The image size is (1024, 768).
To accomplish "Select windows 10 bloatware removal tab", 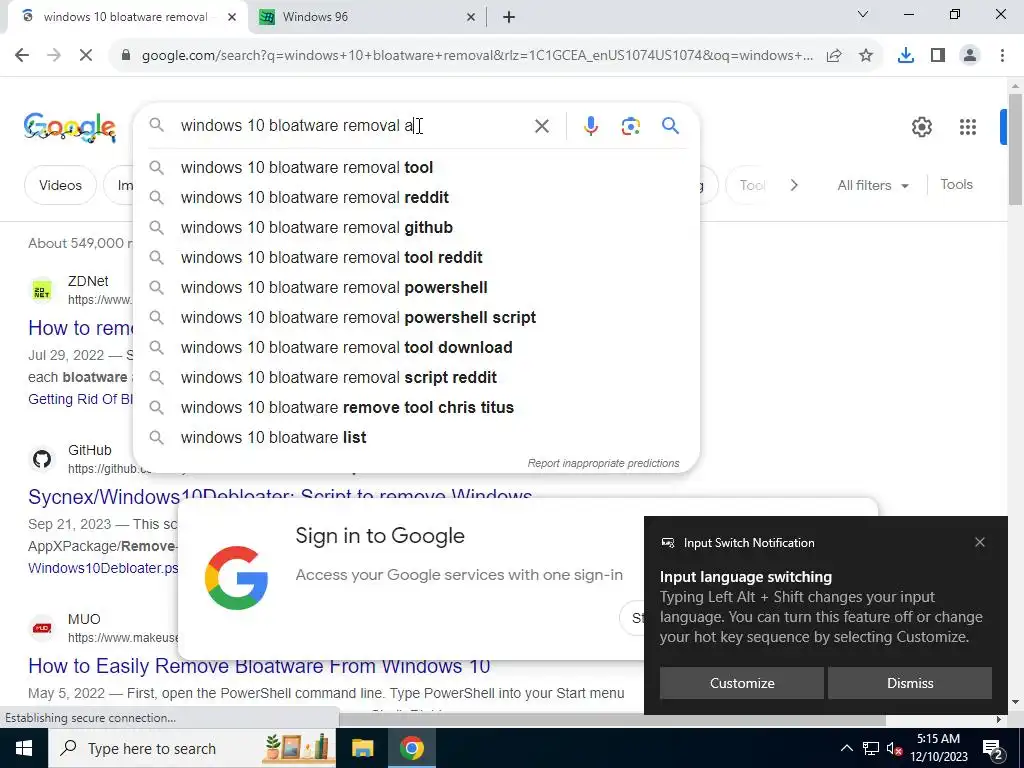I will coord(127,17).
